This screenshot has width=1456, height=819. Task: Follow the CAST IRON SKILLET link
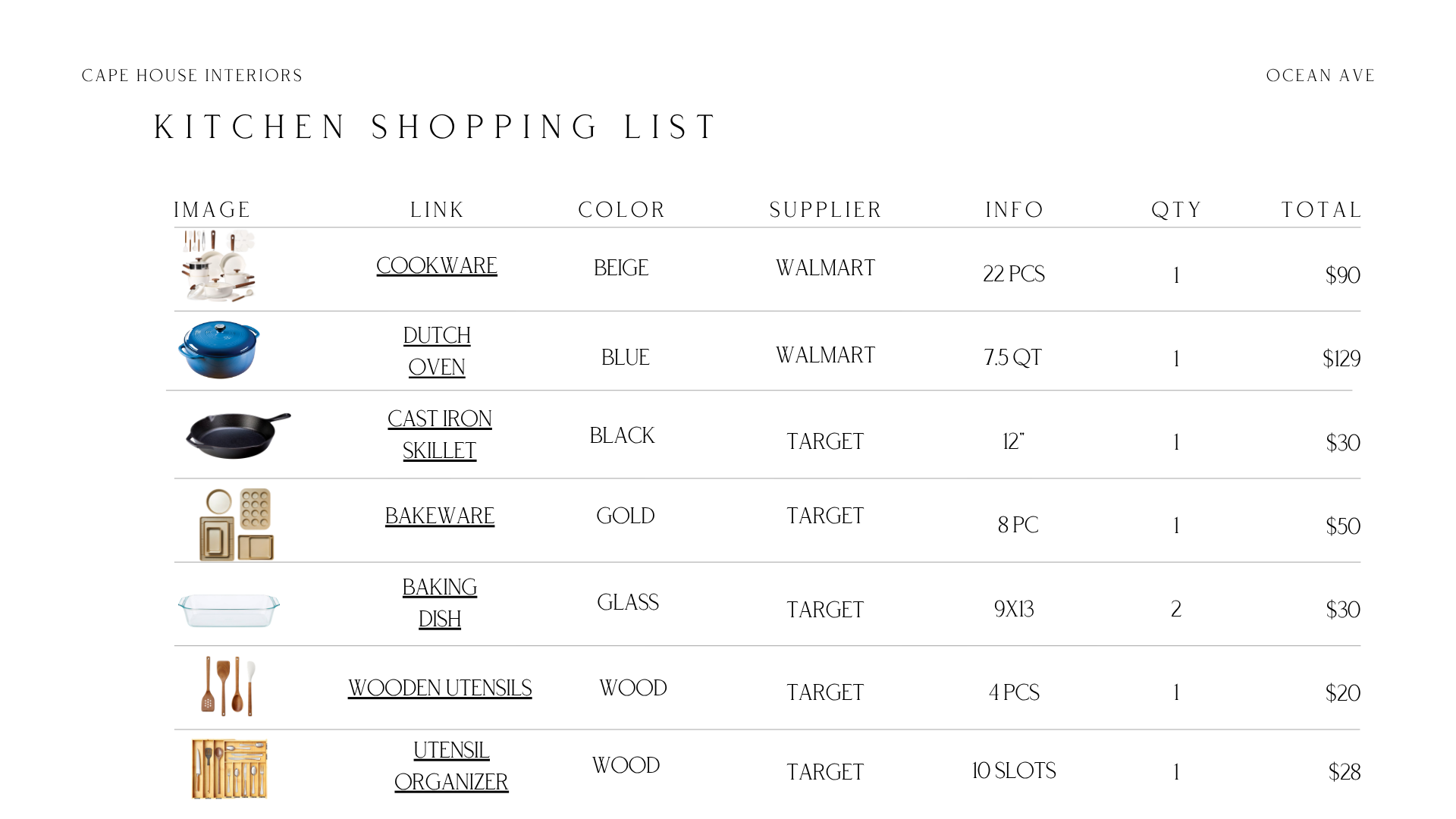440,435
